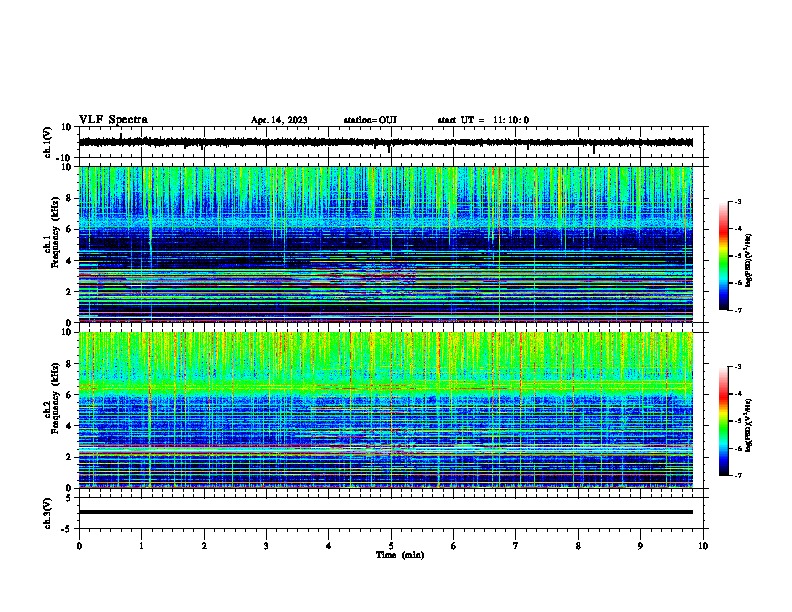The width and height of the screenshot is (792, 612).
Task: Click the time axis tick label "6"
Action: (x=454, y=546)
